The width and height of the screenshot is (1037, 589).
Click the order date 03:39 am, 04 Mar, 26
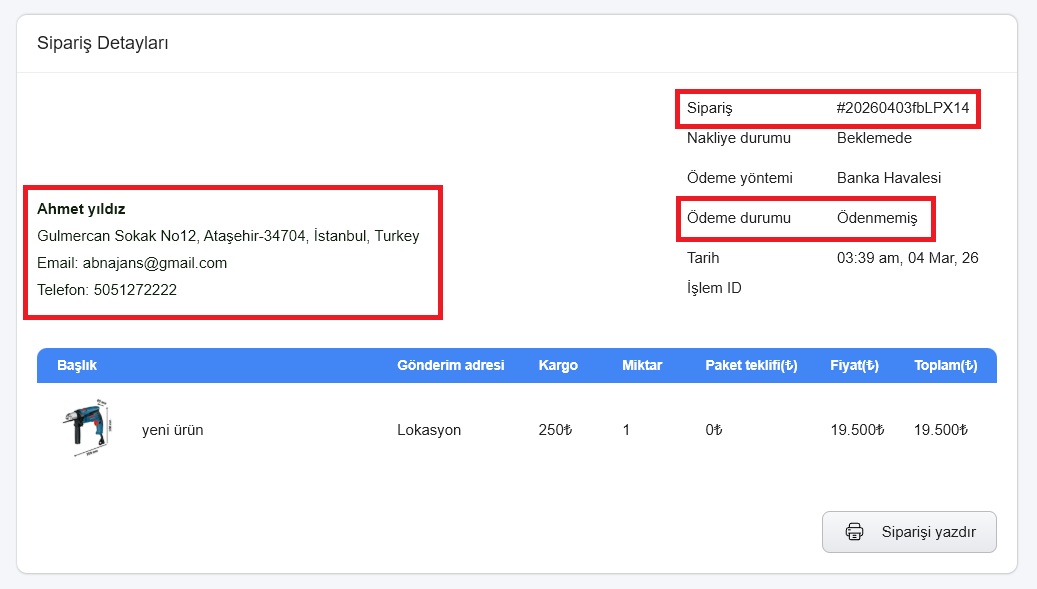click(x=907, y=258)
